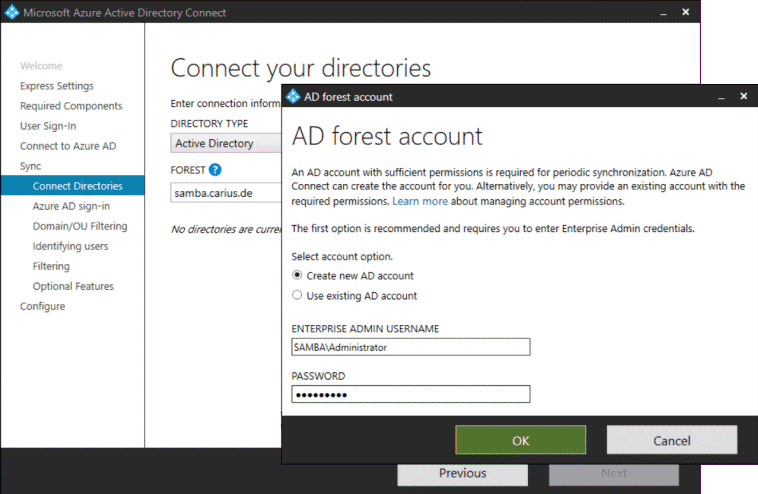The height and width of the screenshot is (494, 758).
Task: Open Filtering step in sidebar
Action: pyautogui.click(x=51, y=266)
